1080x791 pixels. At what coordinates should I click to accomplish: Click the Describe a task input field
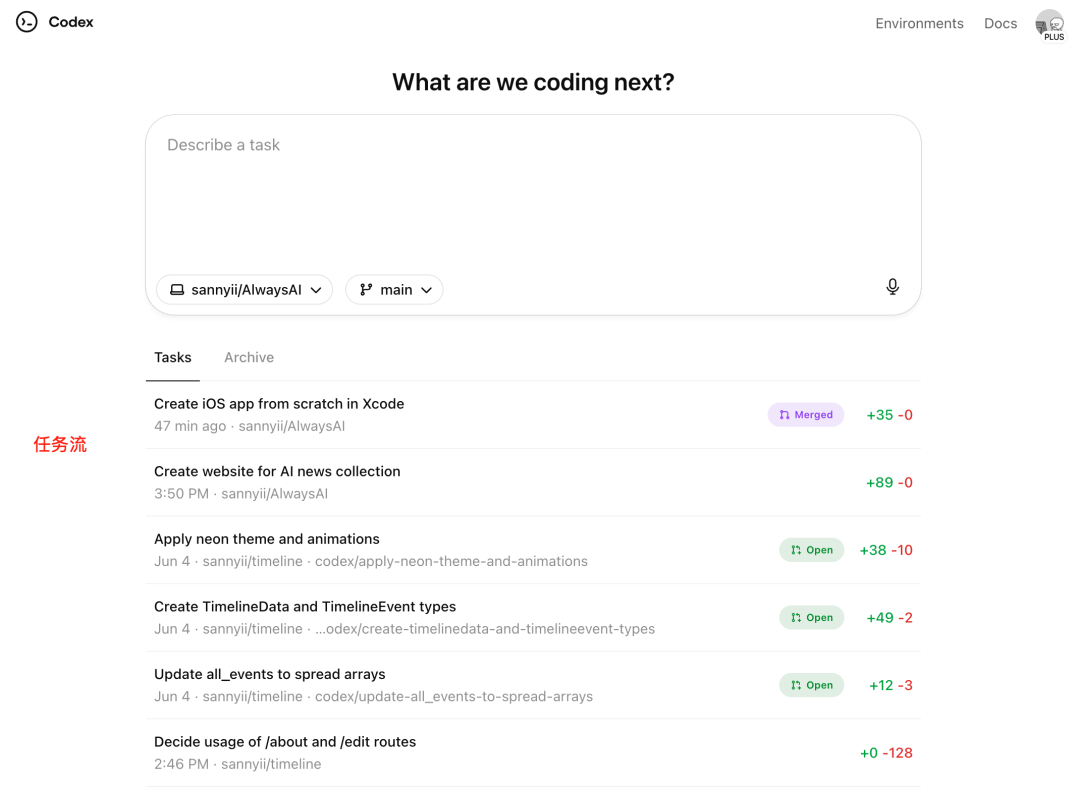532,190
